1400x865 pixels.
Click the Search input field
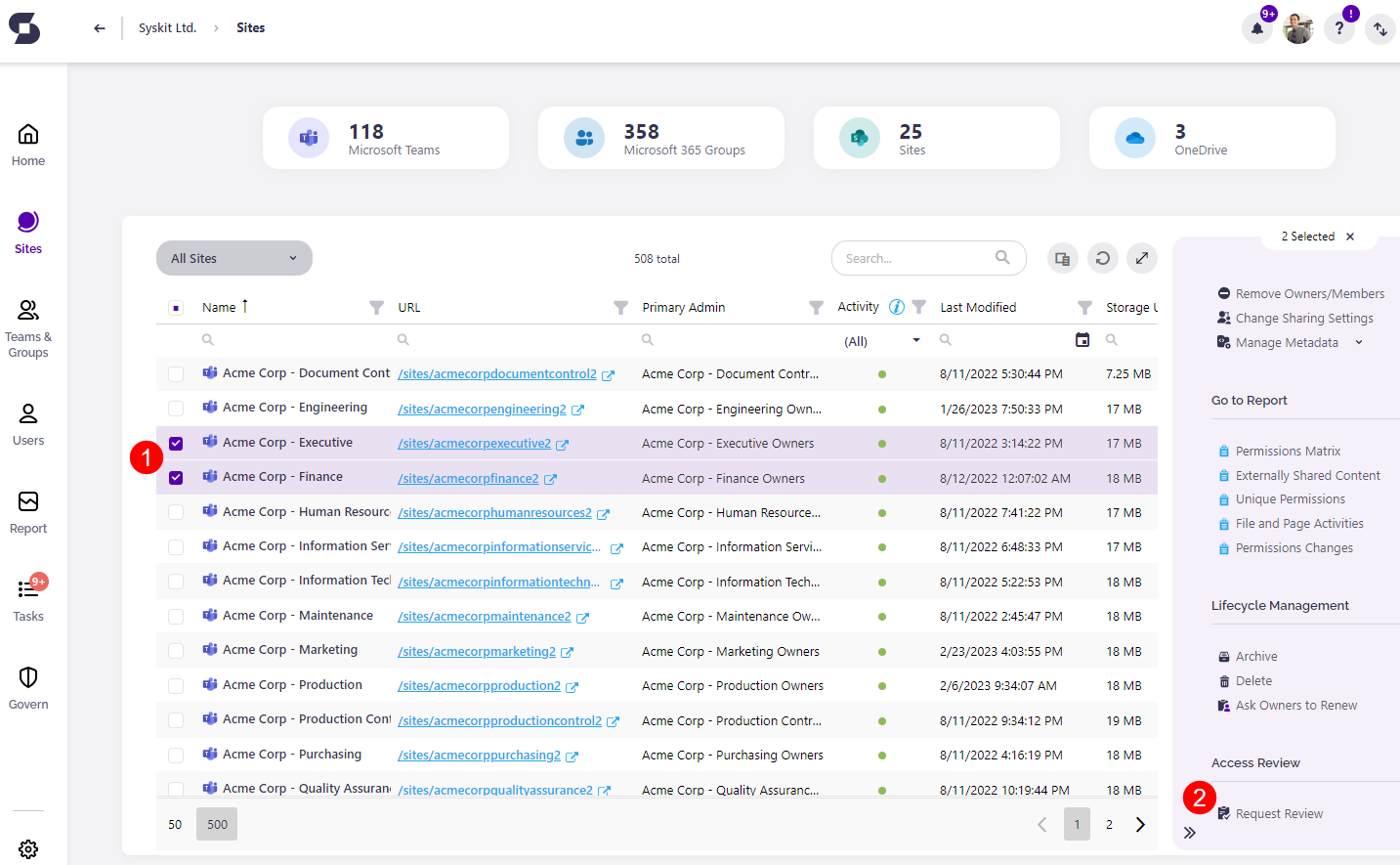913,258
